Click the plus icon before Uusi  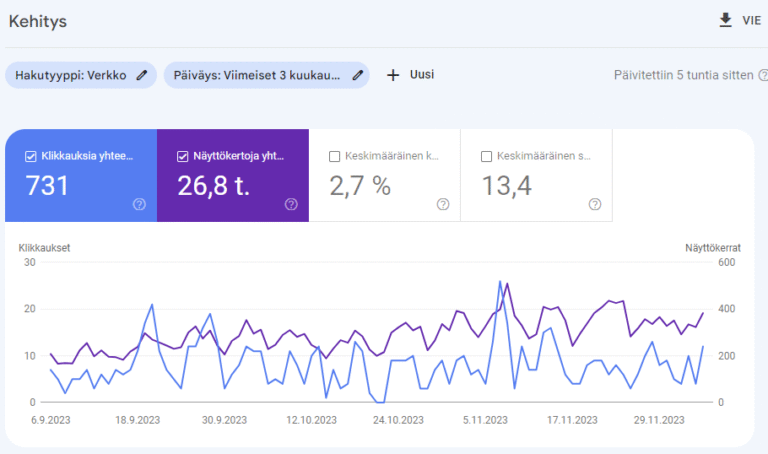pos(393,75)
